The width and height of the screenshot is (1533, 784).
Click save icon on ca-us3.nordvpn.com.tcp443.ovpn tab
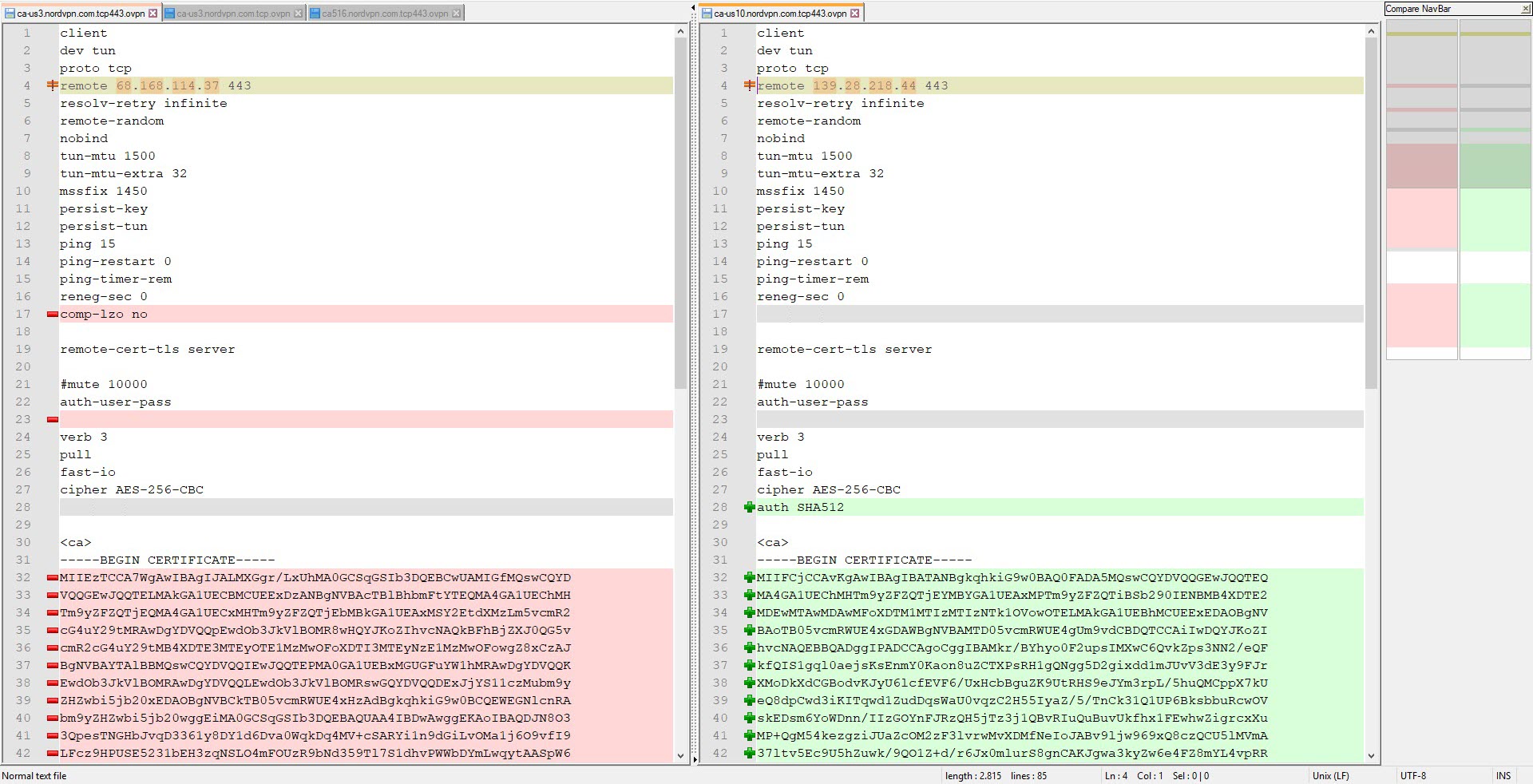(10, 14)
